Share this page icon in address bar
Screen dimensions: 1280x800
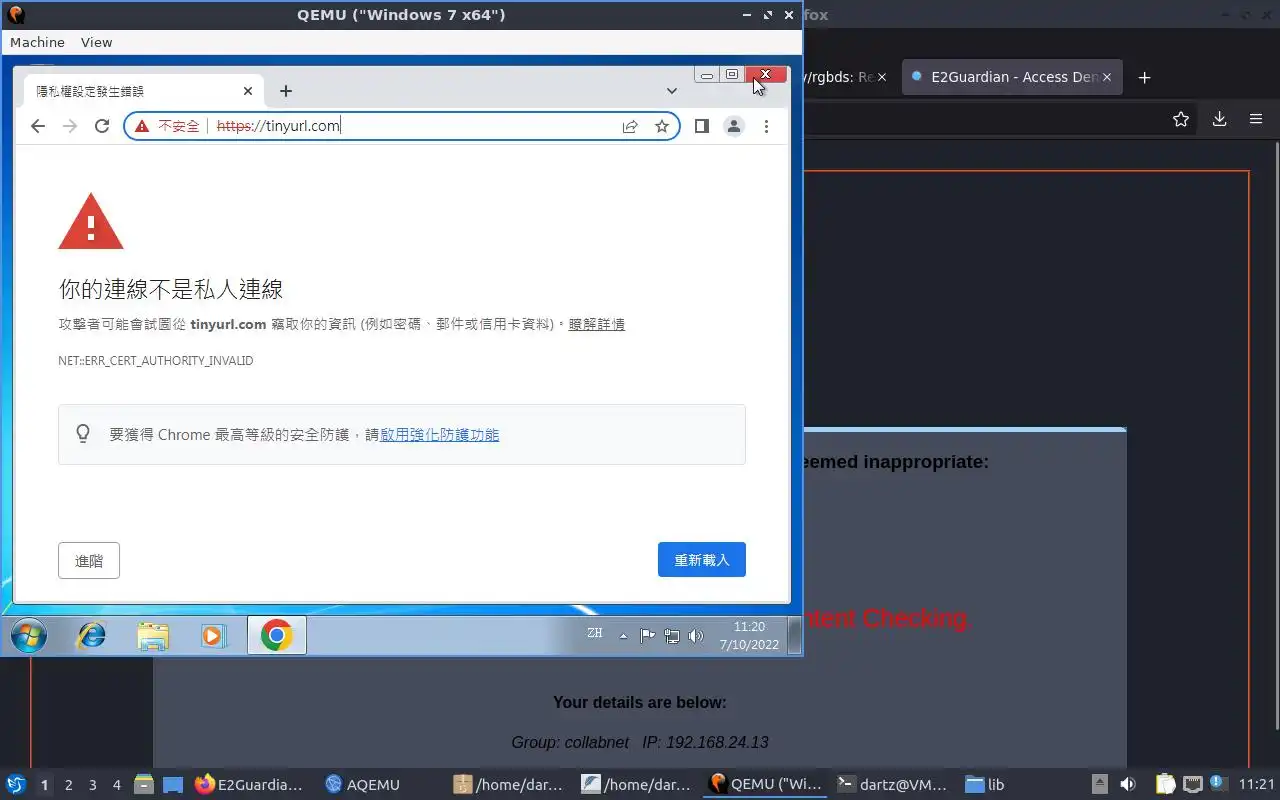click(x=630, y=126)
